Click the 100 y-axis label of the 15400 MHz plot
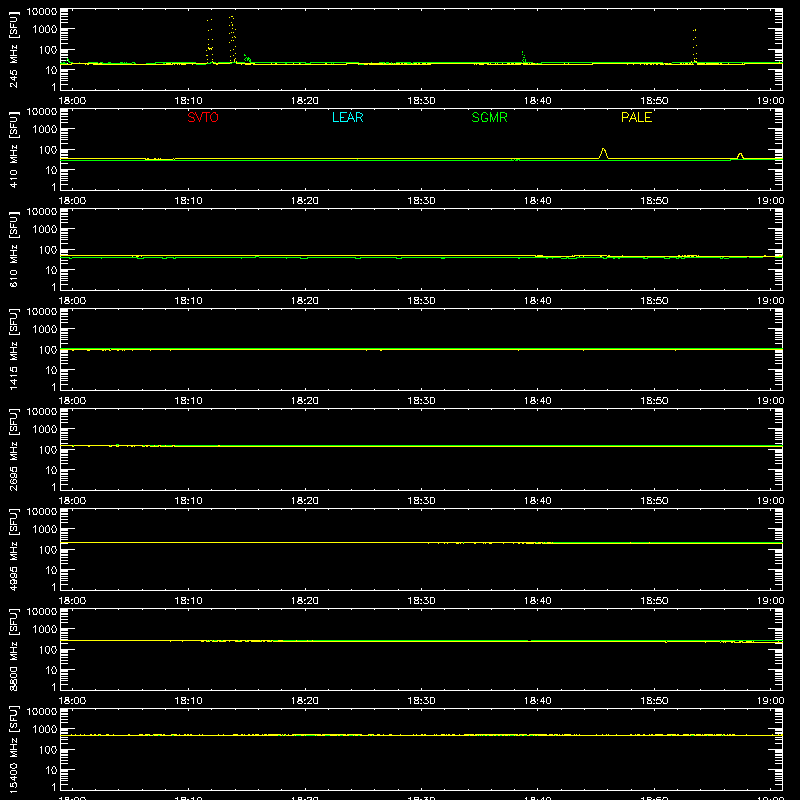800x800 pixels. tap(48, 750)
